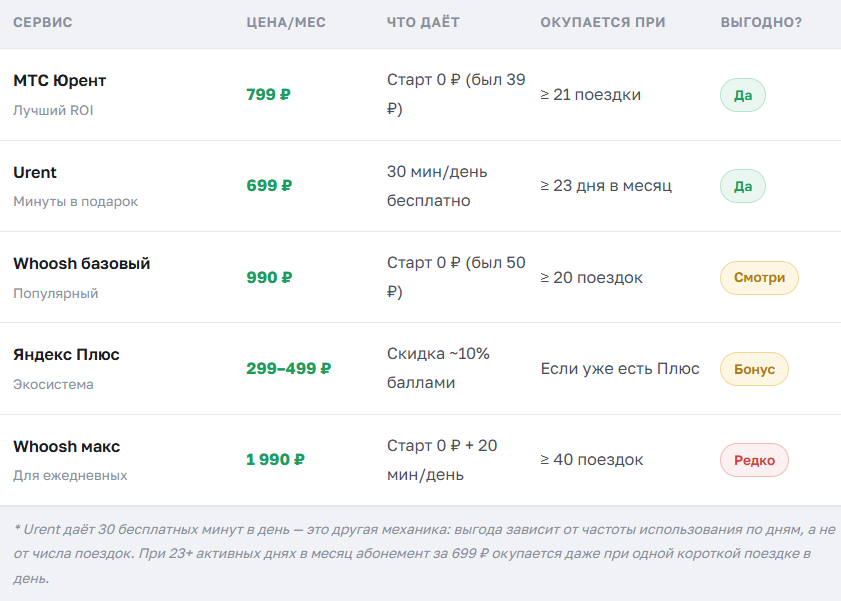Image resolution: width=841 pixels, height=601 pixels.
Task: Open the Whoosh базовый service name
Action: (82, 264)
